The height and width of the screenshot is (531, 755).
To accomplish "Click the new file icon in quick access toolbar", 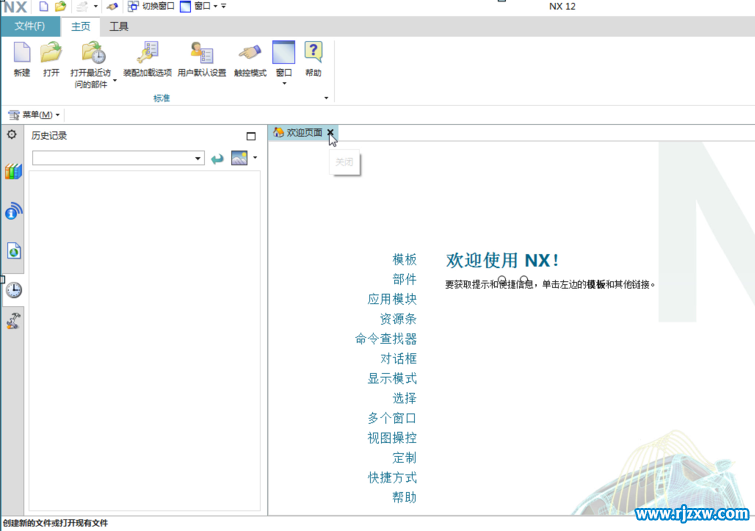I will tap(43, 6).
